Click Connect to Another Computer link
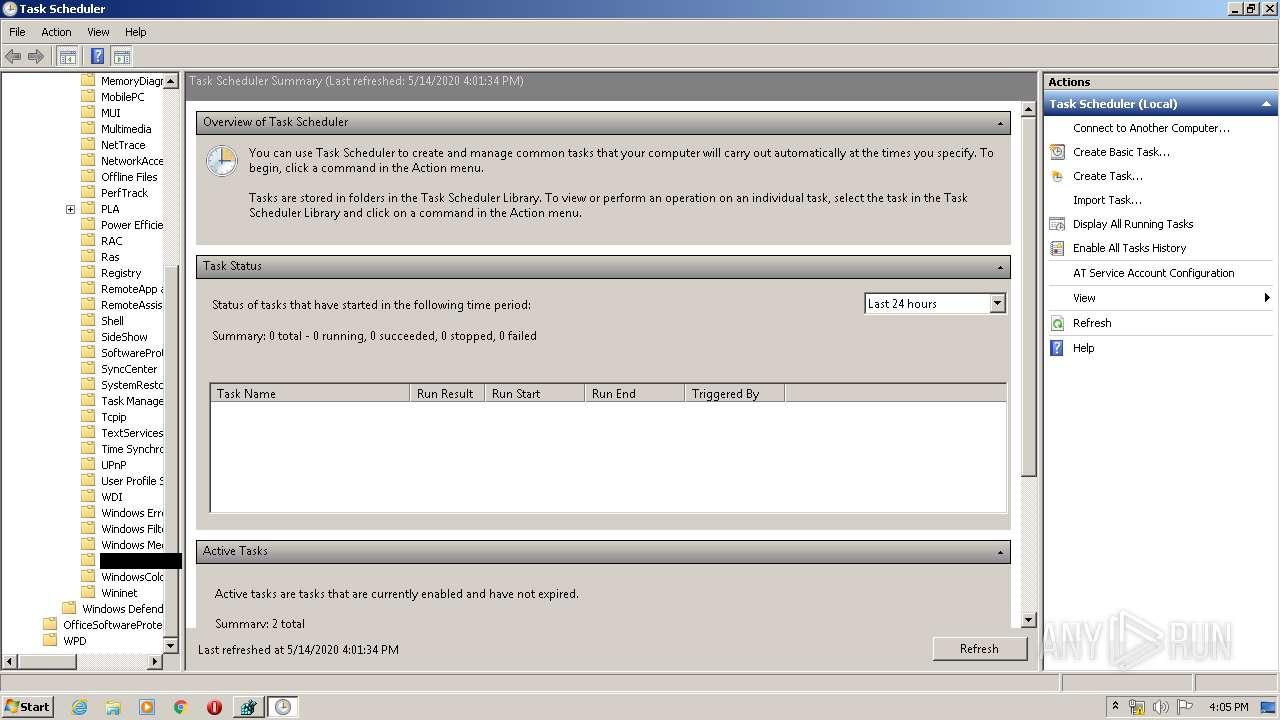The width and height of the screenshot is (1280, 720). (1151, 128)
